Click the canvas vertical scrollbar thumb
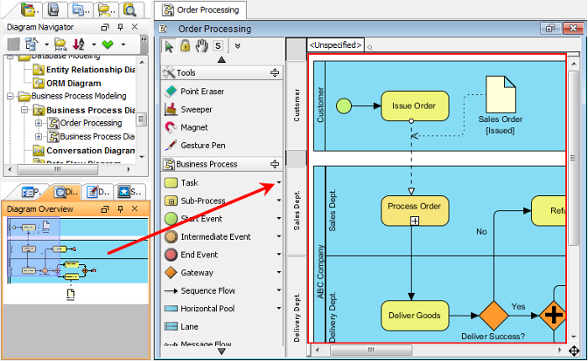This screenshot has height=361, width=588. (x=573, y=158)
